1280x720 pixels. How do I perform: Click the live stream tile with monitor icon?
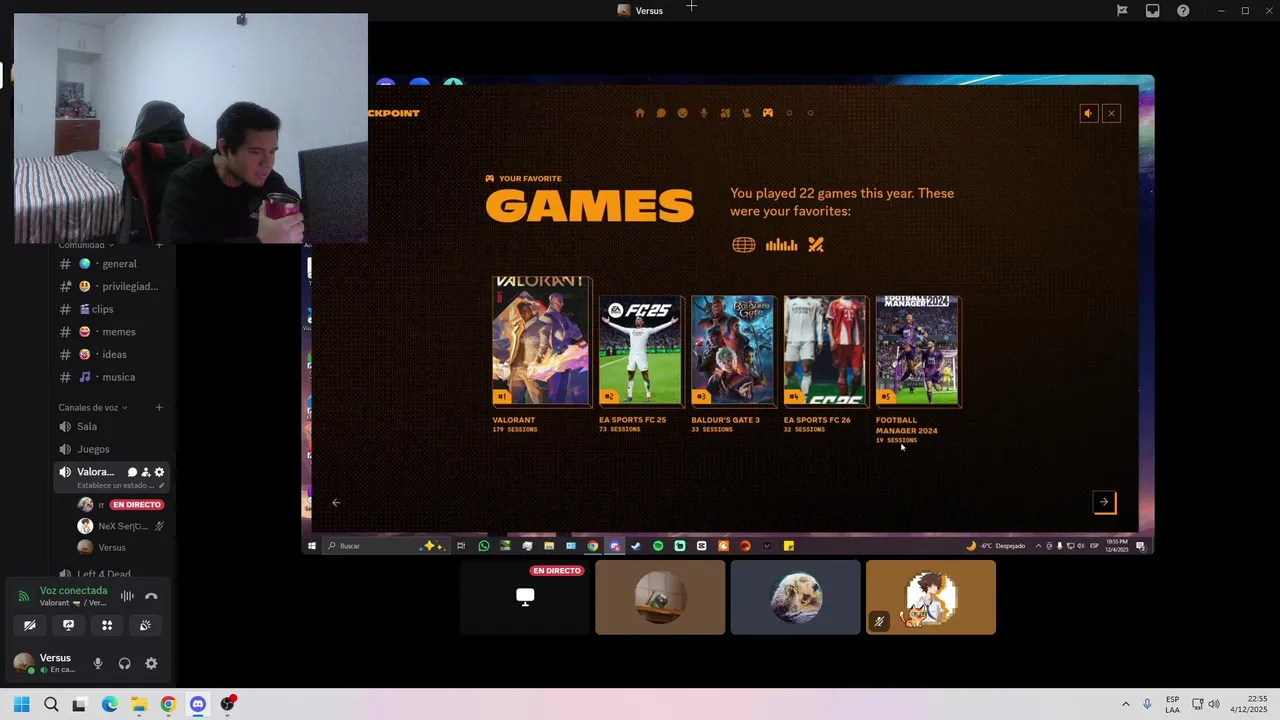click(525, 597)
